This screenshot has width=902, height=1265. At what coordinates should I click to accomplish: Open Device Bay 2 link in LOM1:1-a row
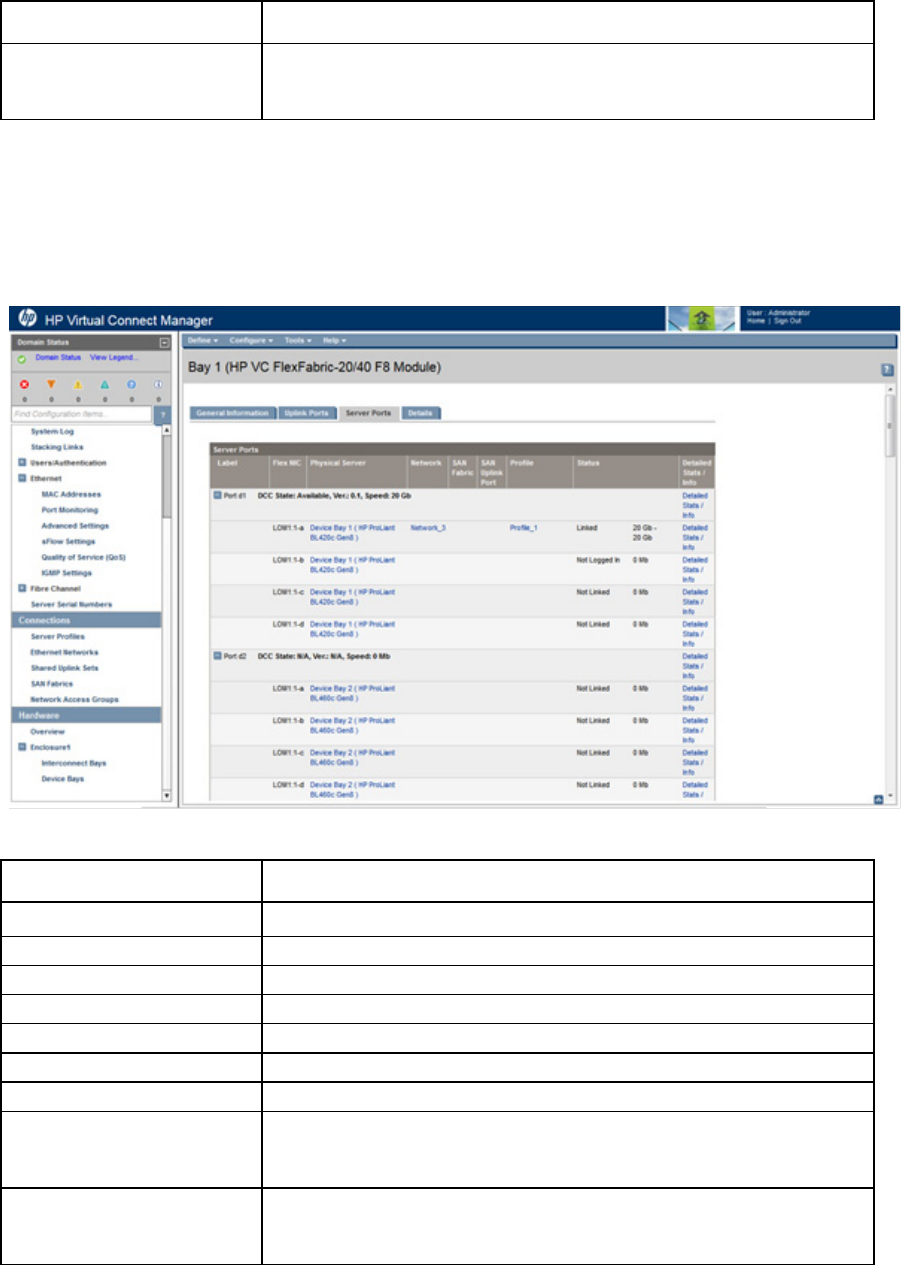coord(353,692)
